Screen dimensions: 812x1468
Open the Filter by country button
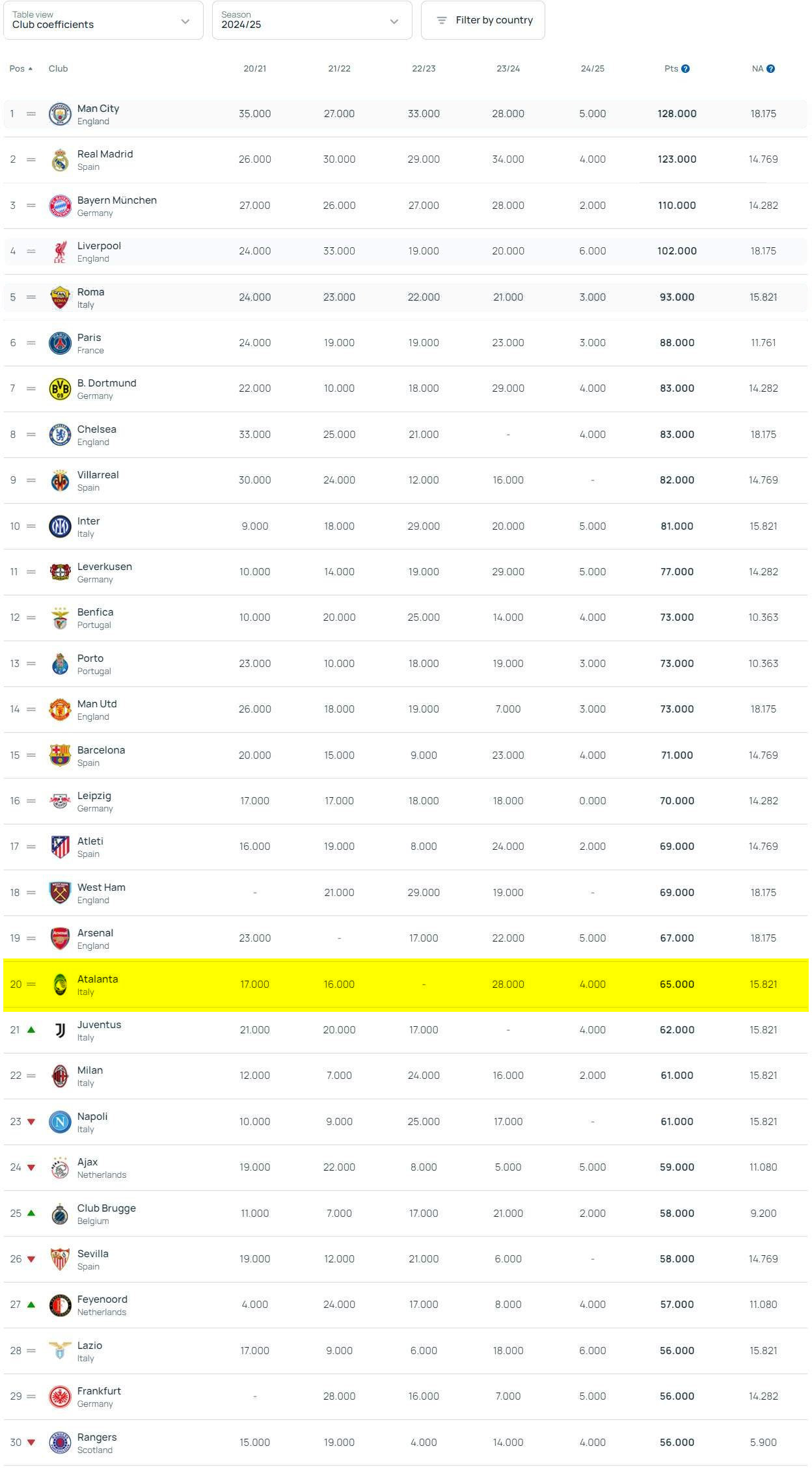483,20
